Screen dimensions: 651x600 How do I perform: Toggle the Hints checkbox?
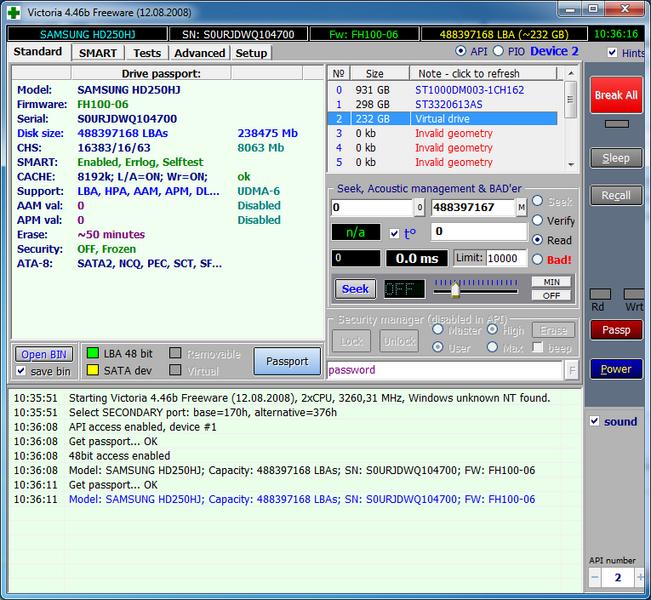tap(612, 52)
